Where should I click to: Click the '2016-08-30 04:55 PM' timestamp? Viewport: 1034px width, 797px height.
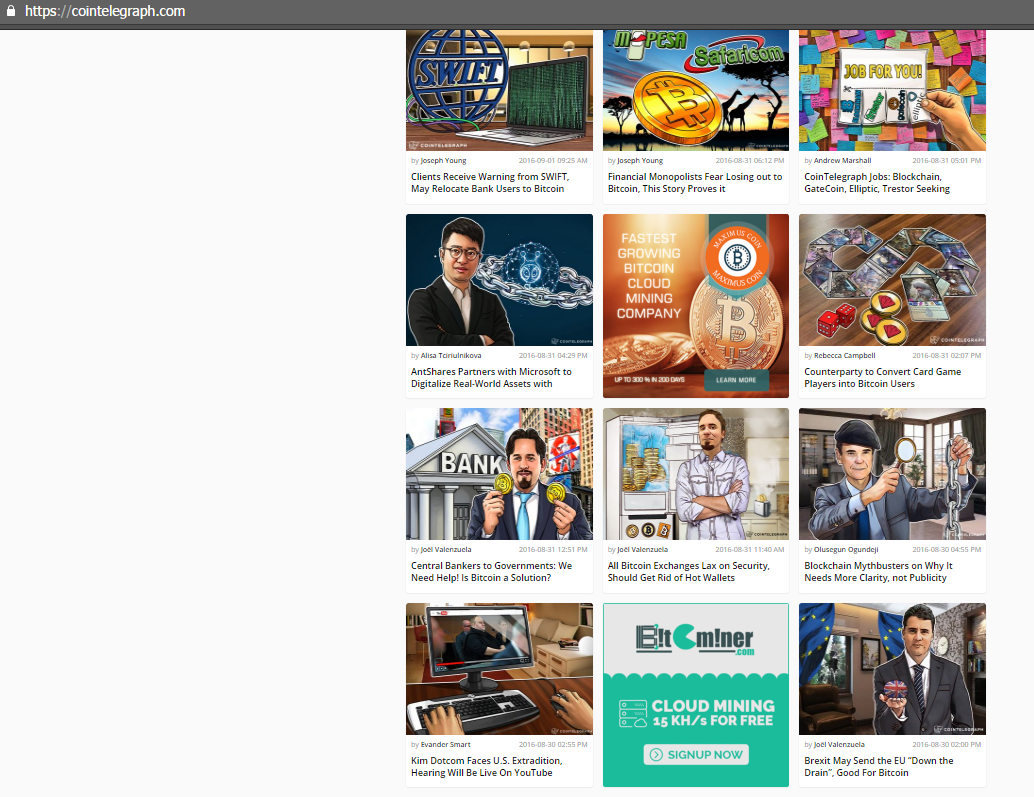tap(947, 549)
